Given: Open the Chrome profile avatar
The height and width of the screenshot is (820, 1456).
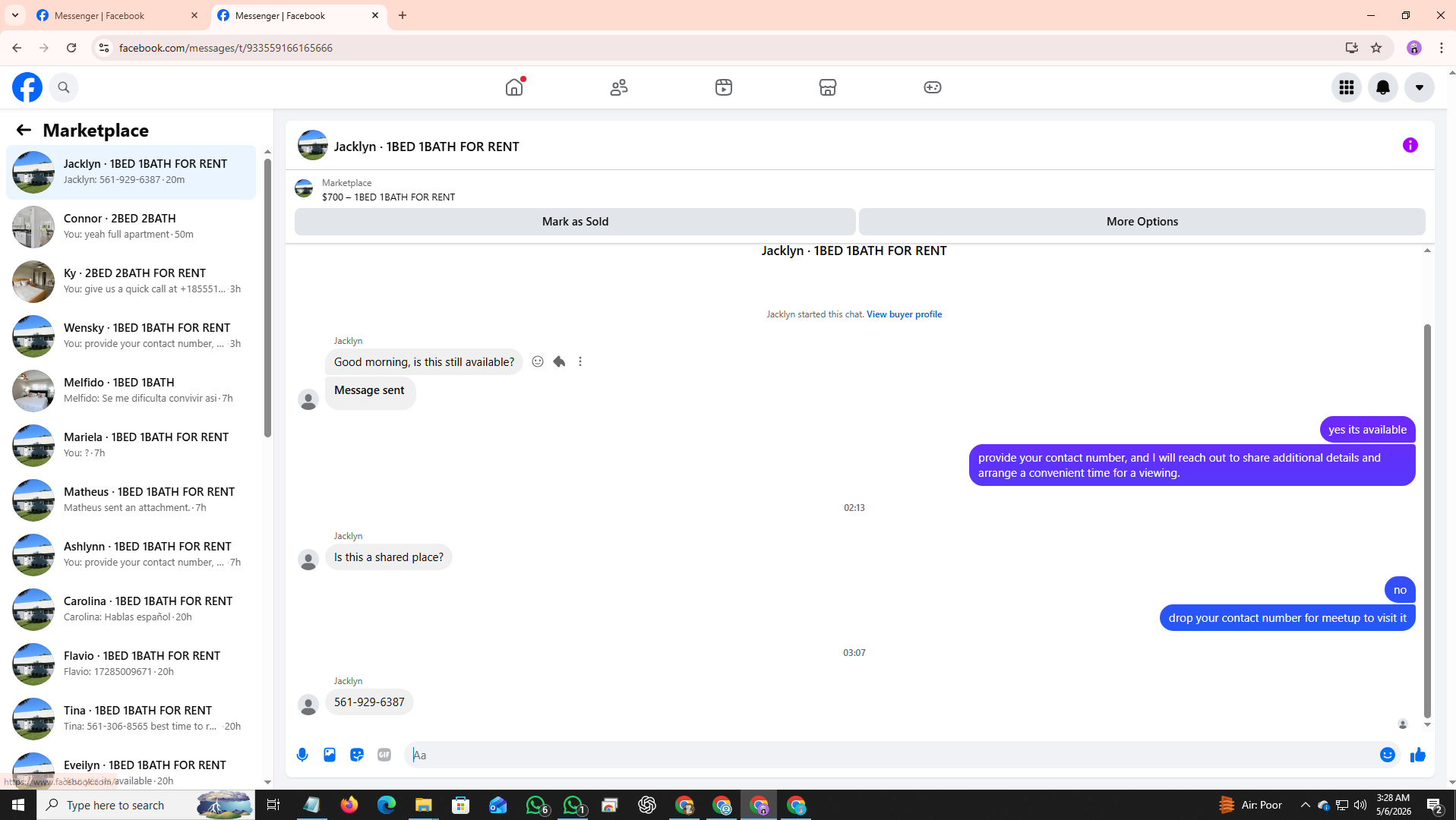Looking at the screenshot, I should tap(1414, 48).
